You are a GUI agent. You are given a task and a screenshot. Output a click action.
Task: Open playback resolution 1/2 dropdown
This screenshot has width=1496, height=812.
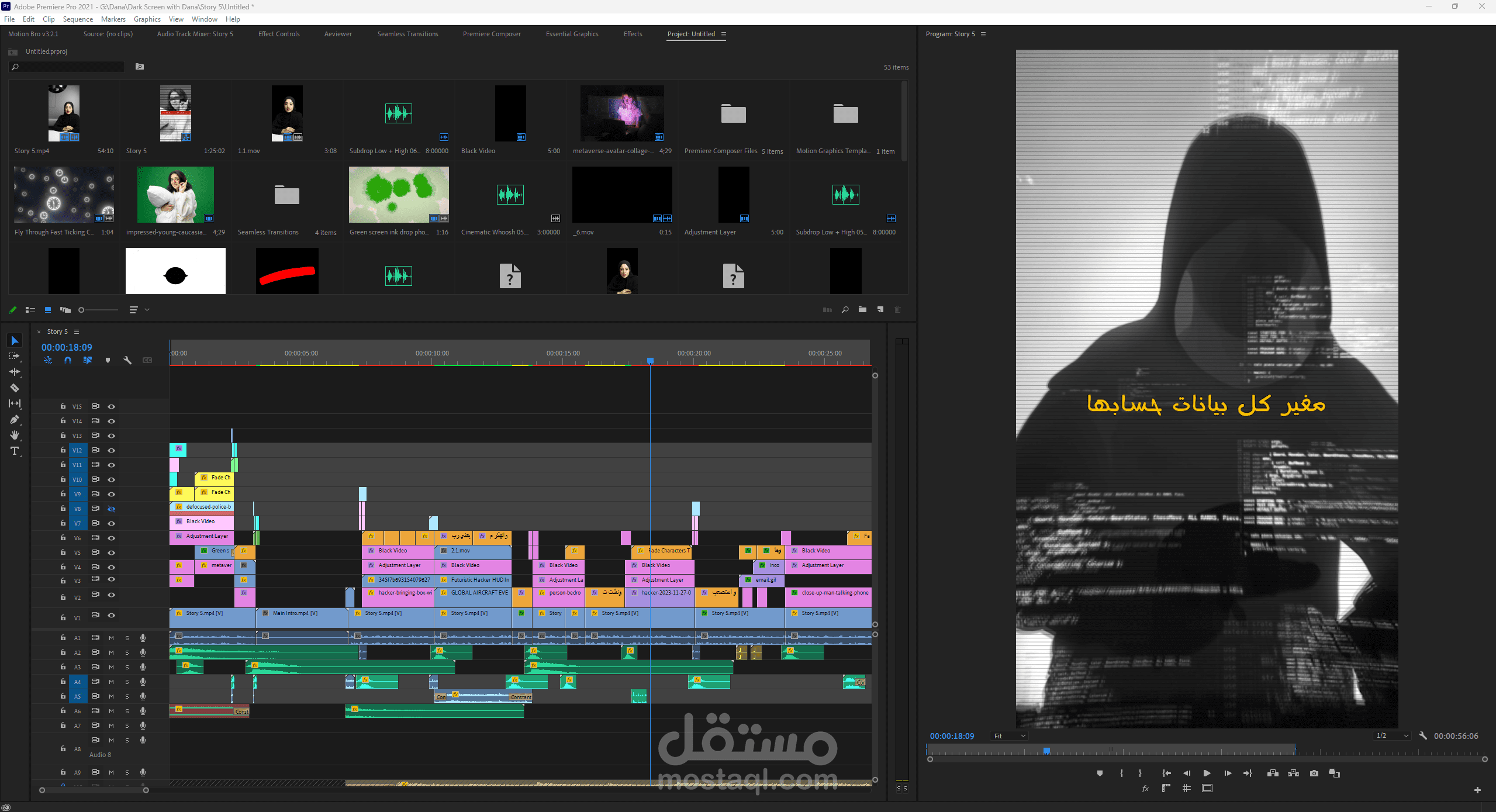click(1393, 736)
